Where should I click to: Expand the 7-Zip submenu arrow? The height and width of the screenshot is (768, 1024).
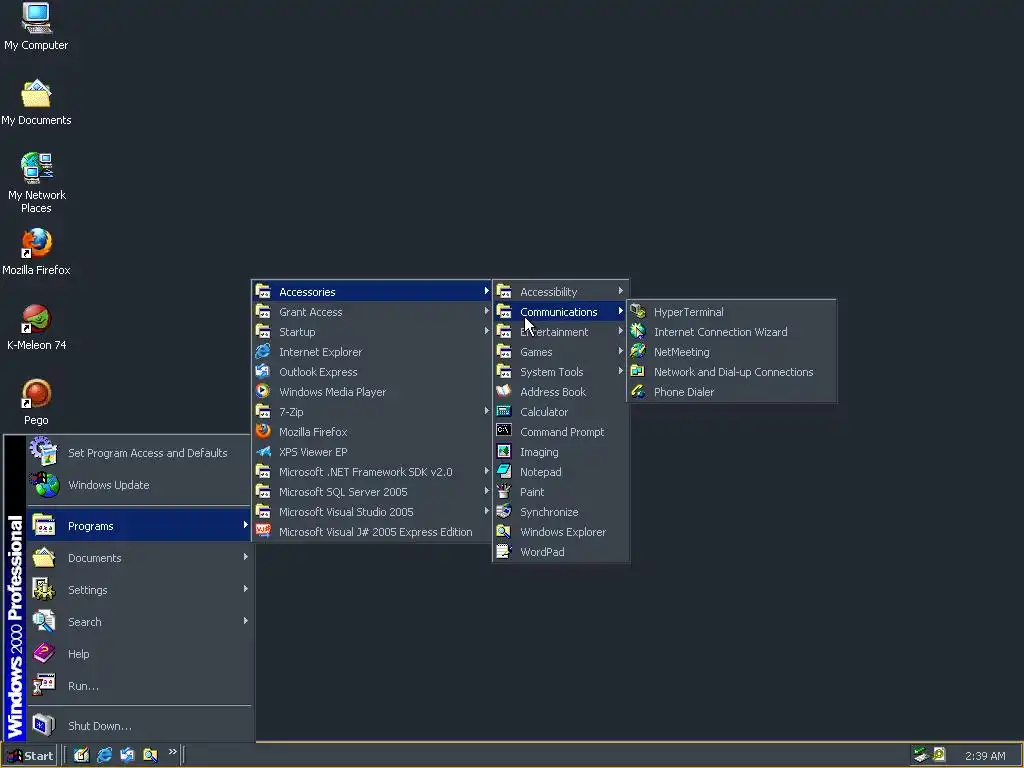(487, 411)
